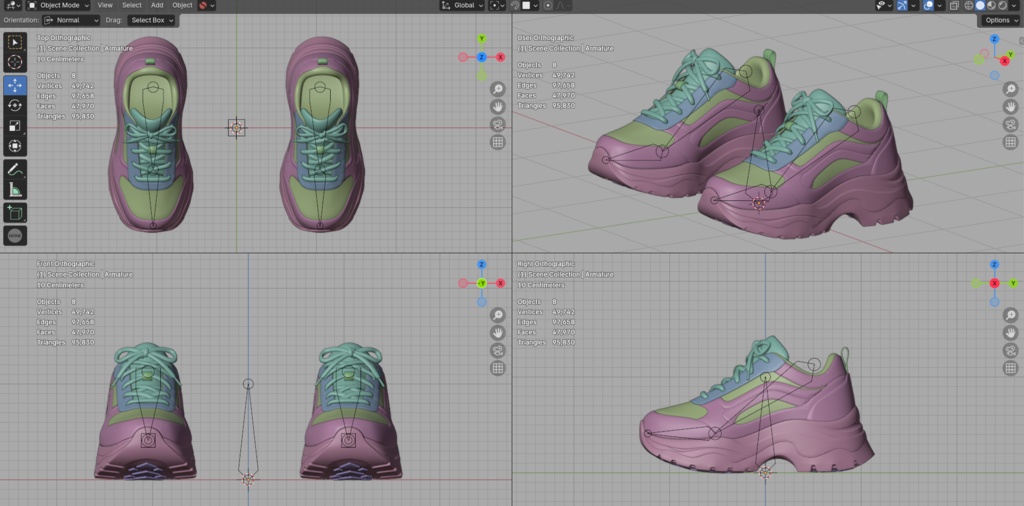Toggle camera view in Front Orthographic viewport
1024x506 pixels.
[498, 351]
